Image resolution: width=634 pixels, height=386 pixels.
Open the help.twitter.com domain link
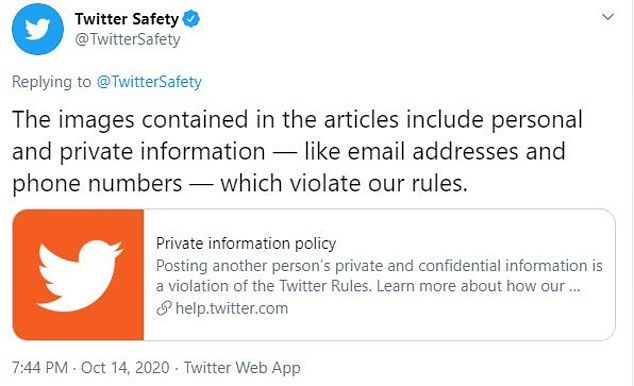pyautogui.click(x=232, y=308)
